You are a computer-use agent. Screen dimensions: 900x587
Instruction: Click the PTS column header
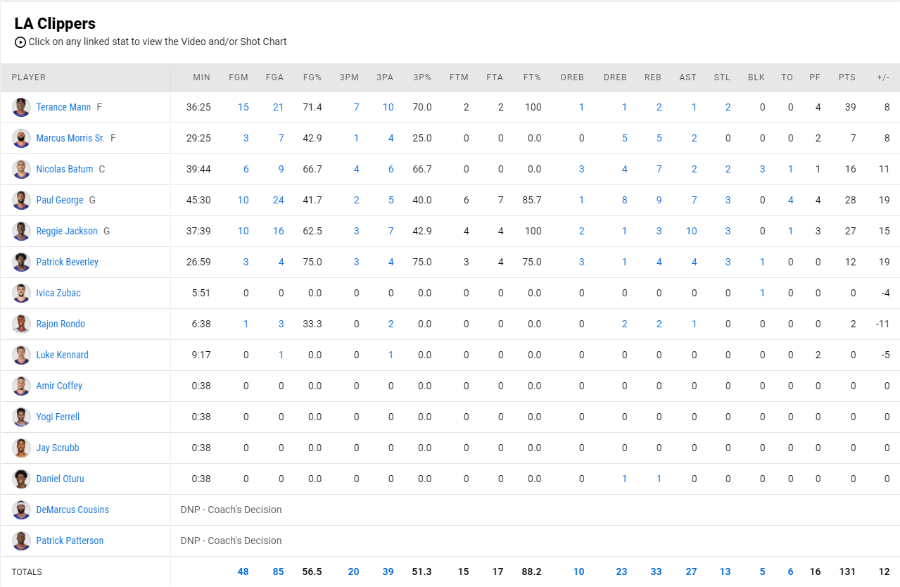tap(847, 77)
